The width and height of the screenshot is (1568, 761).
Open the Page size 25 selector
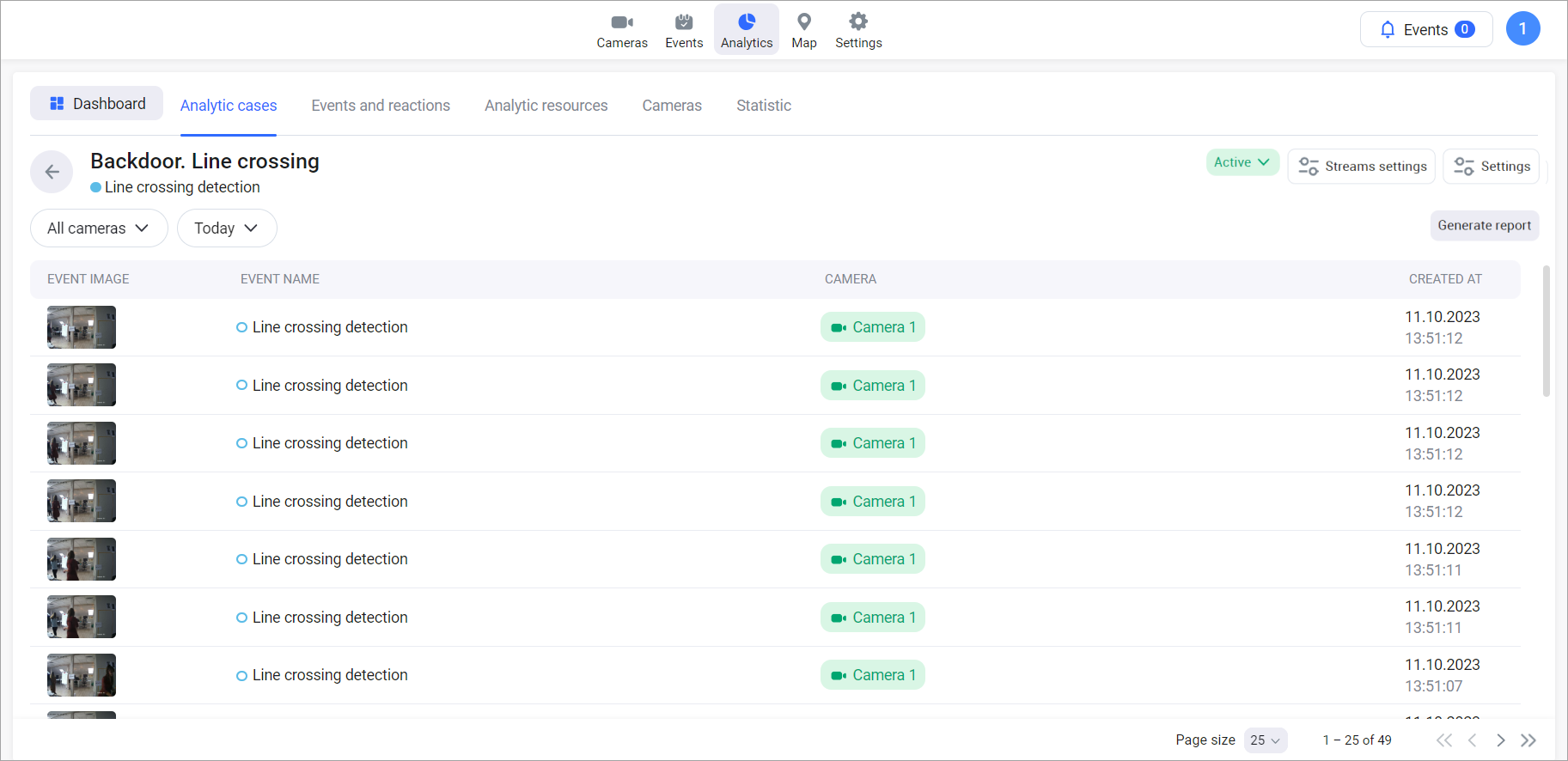click(1265, 740)
